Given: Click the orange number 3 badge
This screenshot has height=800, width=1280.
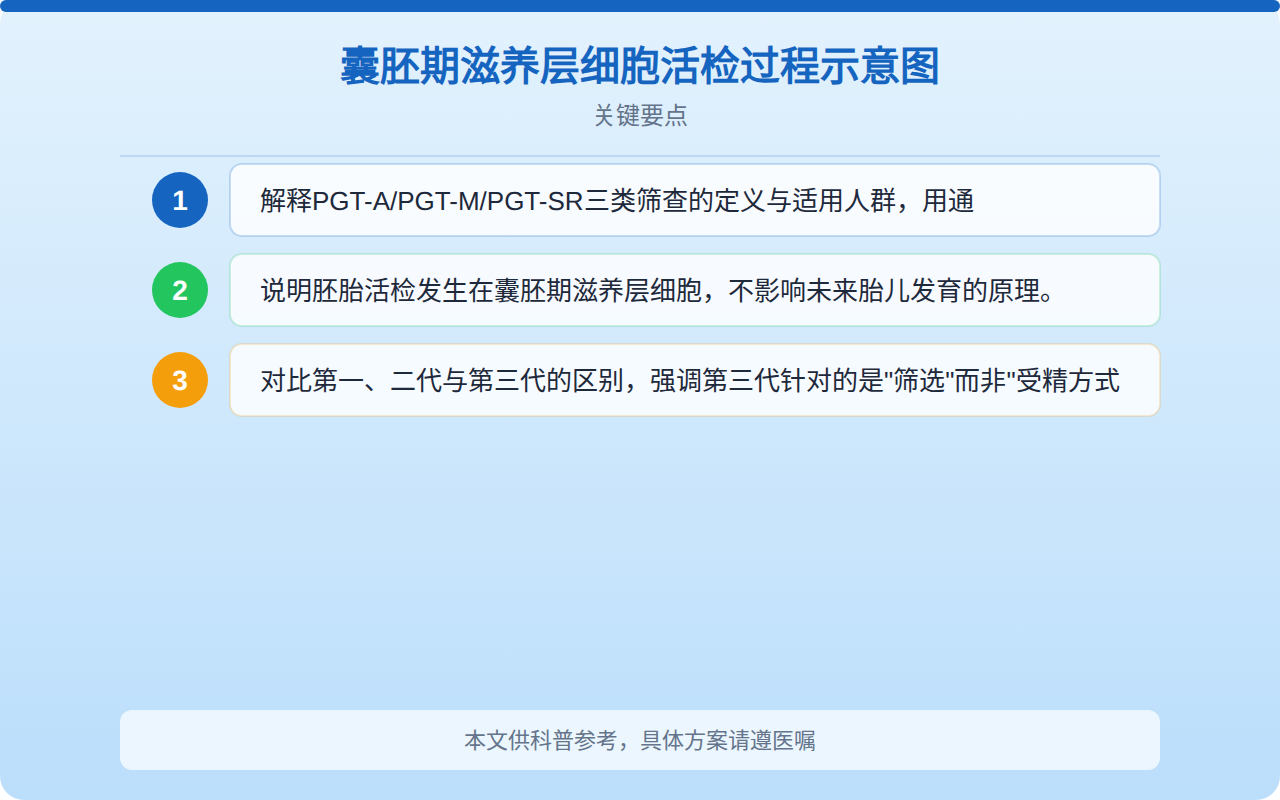Looking at the screenshot, I should tap(180, 380).
